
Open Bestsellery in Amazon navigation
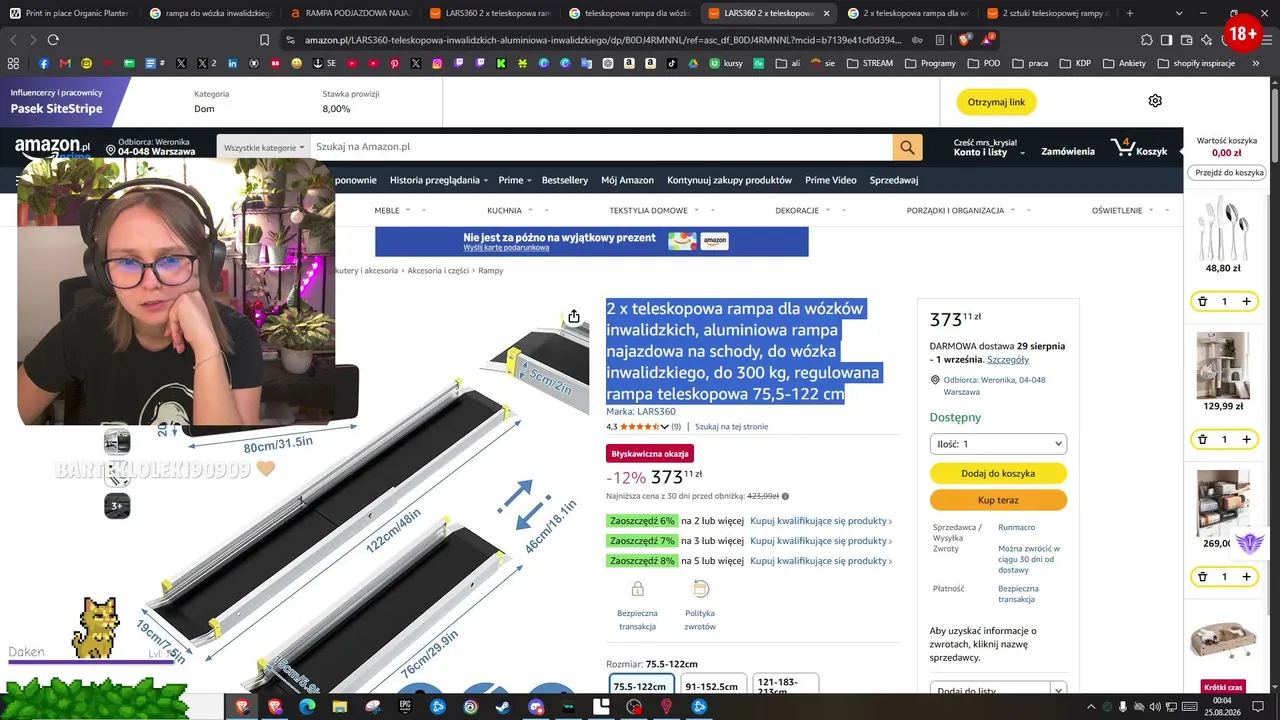(x=565, y=180)
